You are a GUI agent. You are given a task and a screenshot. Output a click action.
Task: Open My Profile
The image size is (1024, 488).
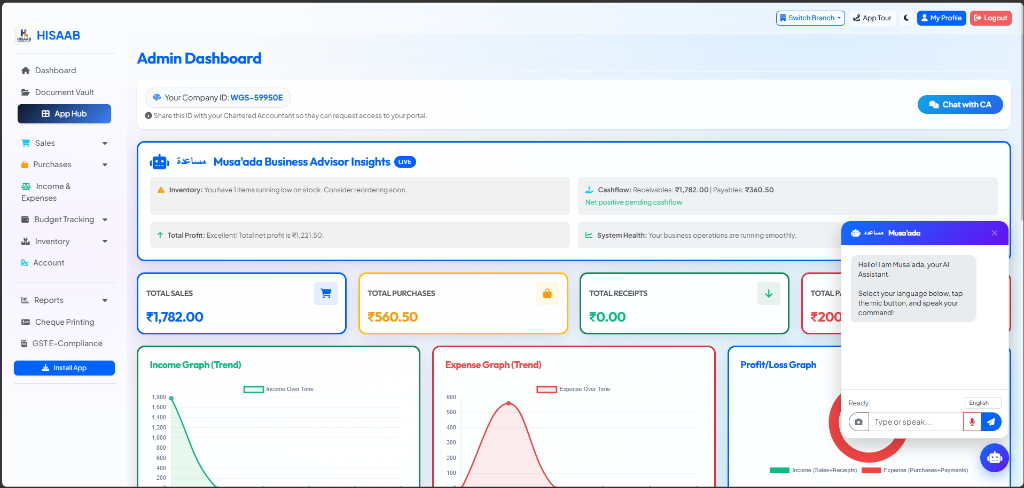941,18
